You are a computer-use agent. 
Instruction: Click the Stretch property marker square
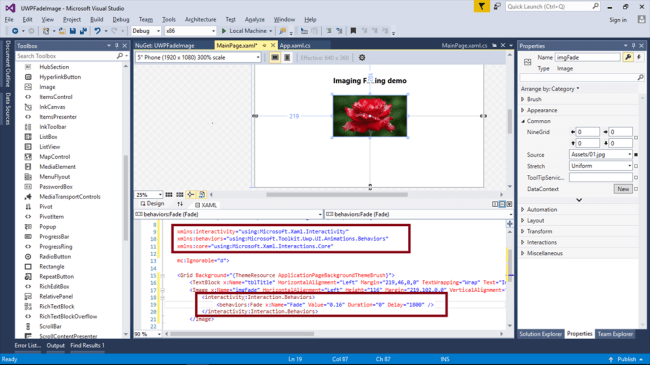pos(636,166)
